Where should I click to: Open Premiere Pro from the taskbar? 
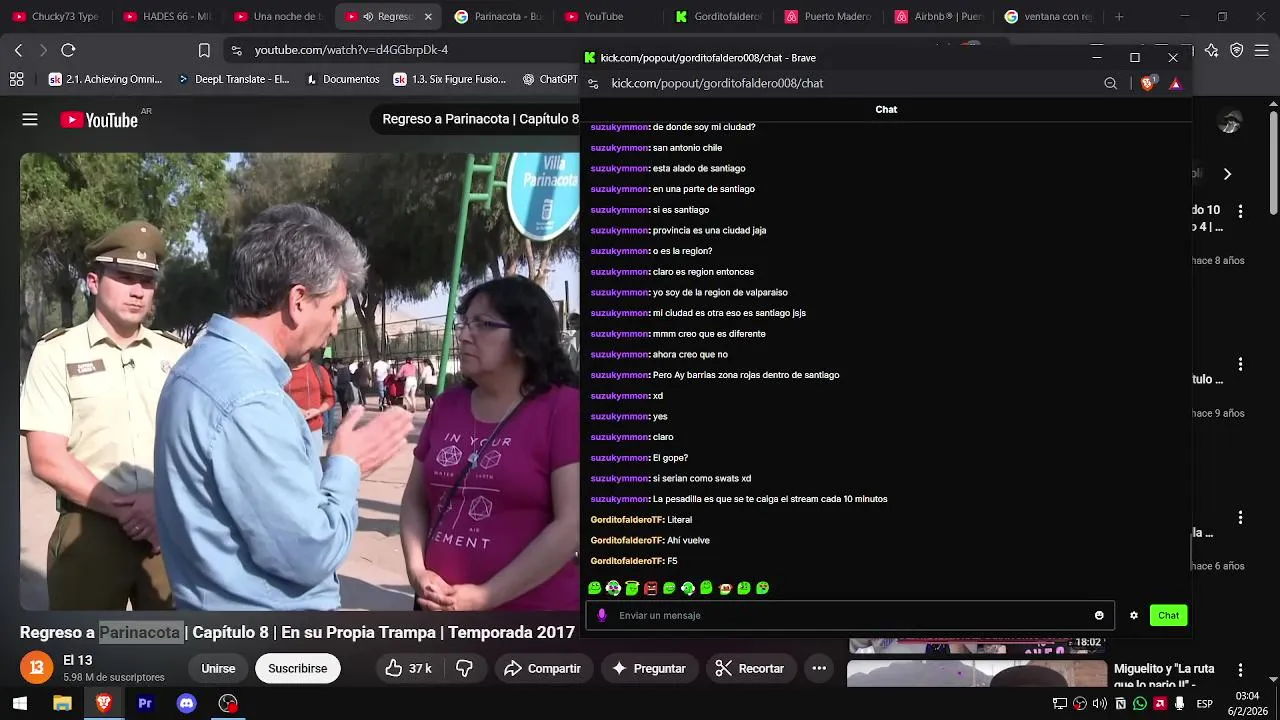(x=145, y=703)
